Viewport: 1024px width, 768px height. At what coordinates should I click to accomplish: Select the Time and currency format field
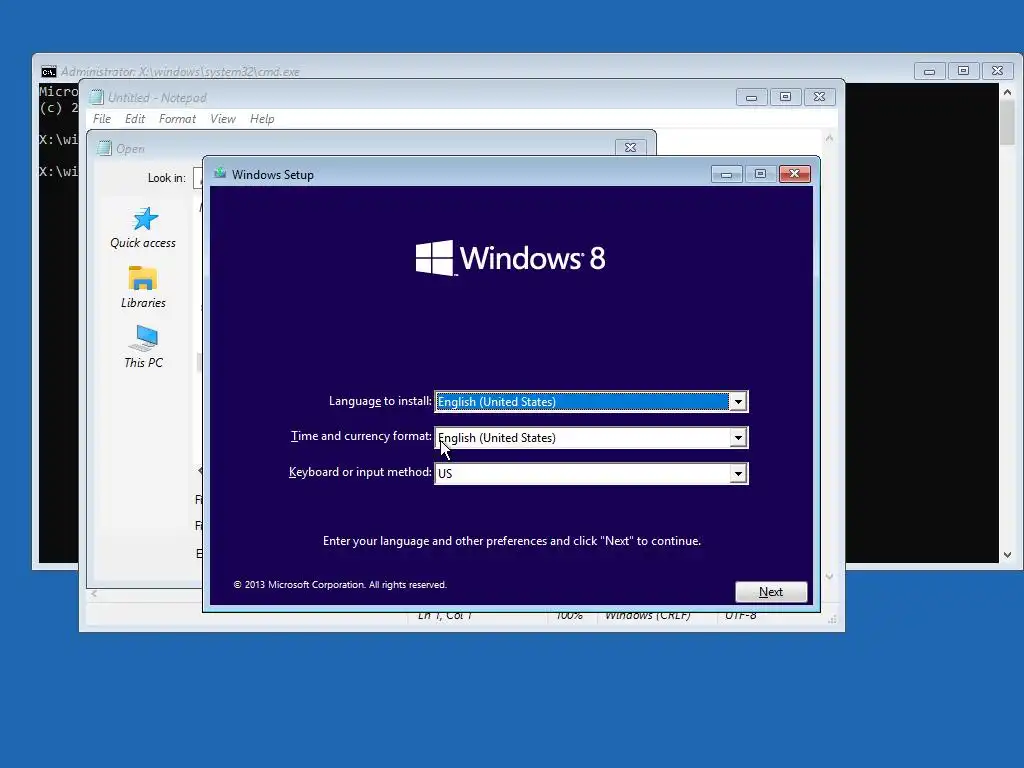[591, 438]
